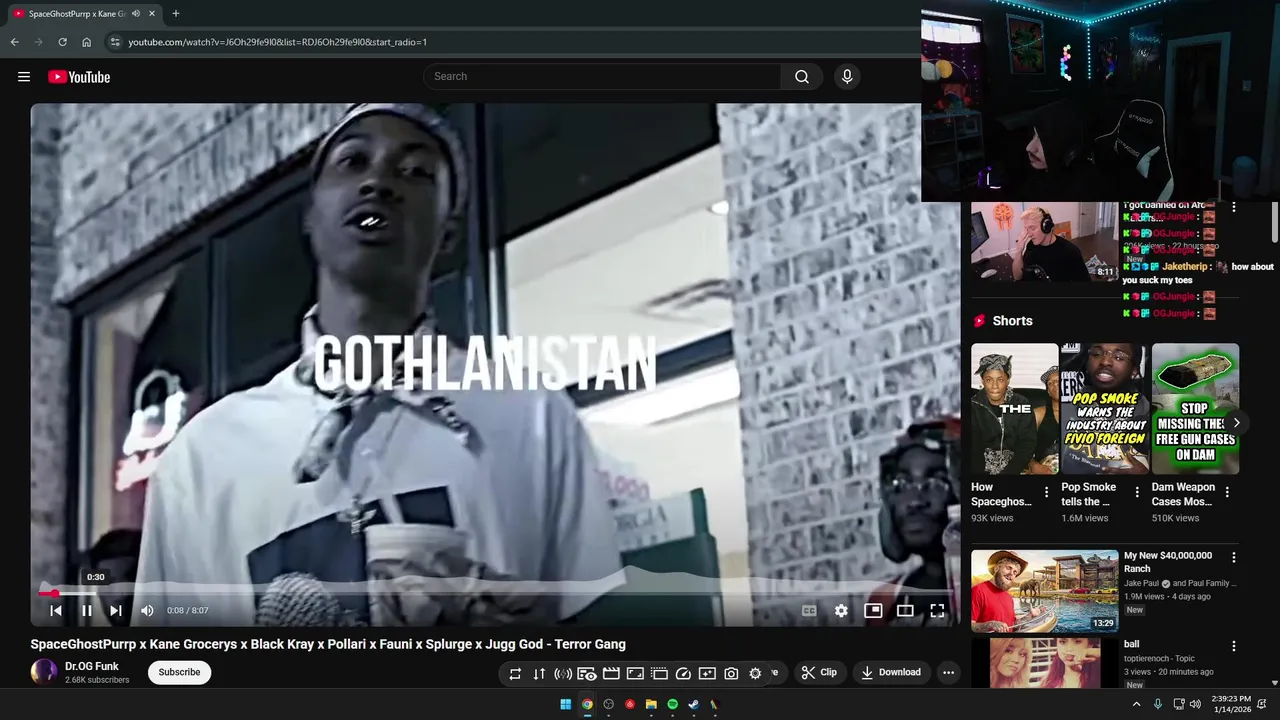Click the search magnifier button
Image resolution: width=1280 pixels, height=720 pixels.
tap(802, 77)
